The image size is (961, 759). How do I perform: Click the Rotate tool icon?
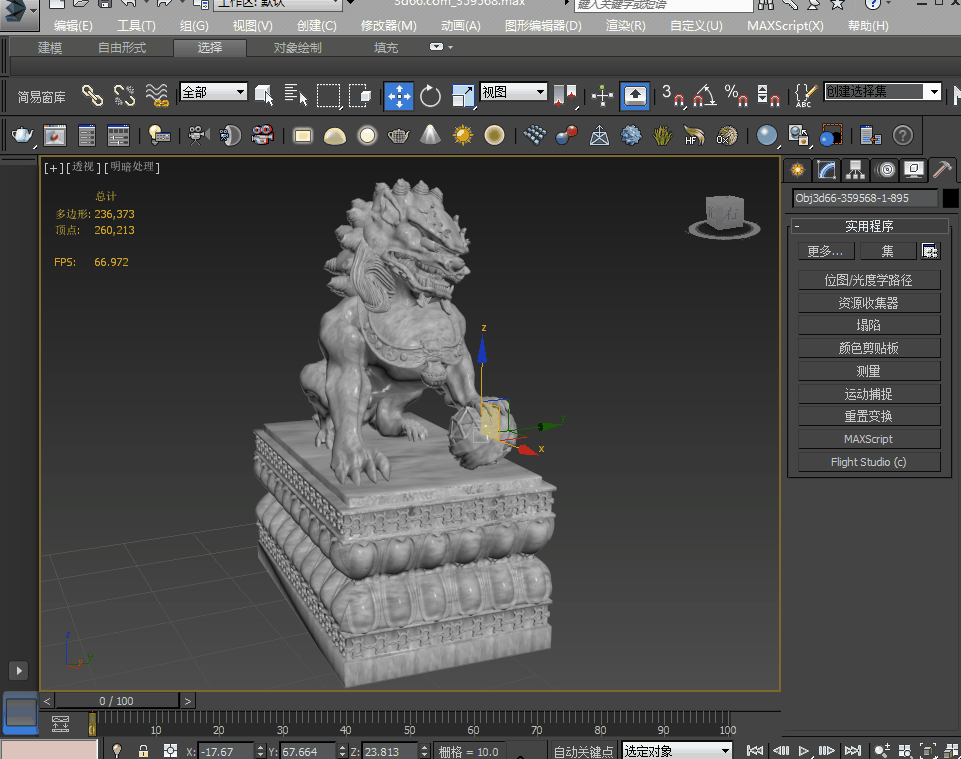click(431, 96)
